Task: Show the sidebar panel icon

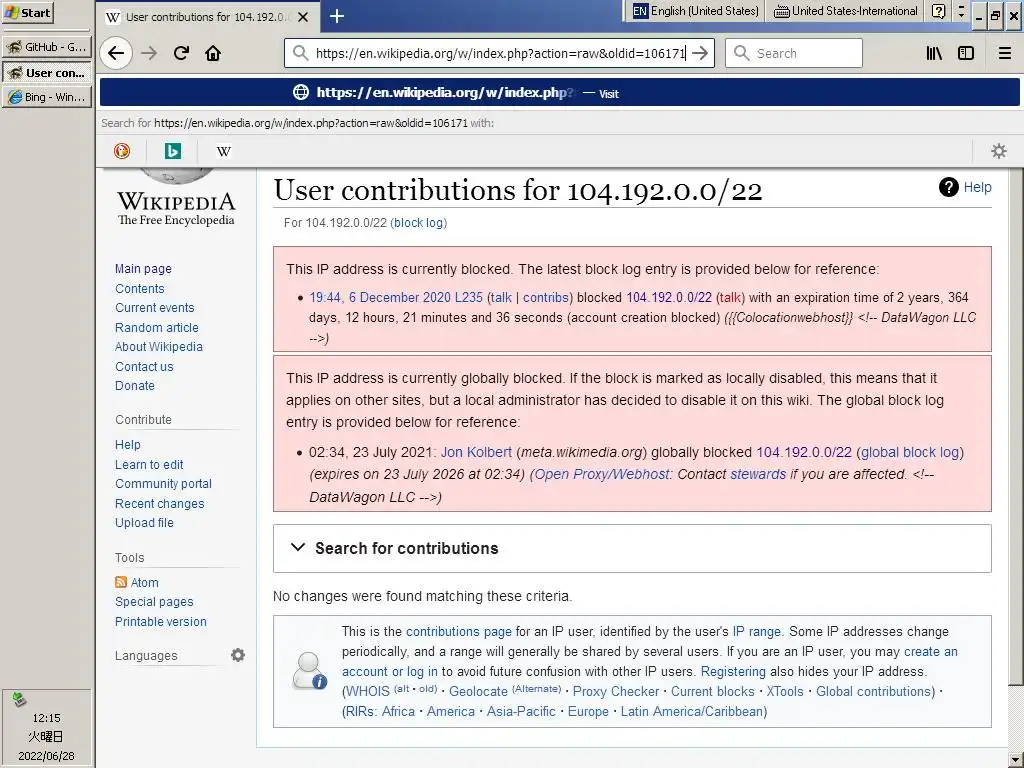Action: [x=966, y=53]
